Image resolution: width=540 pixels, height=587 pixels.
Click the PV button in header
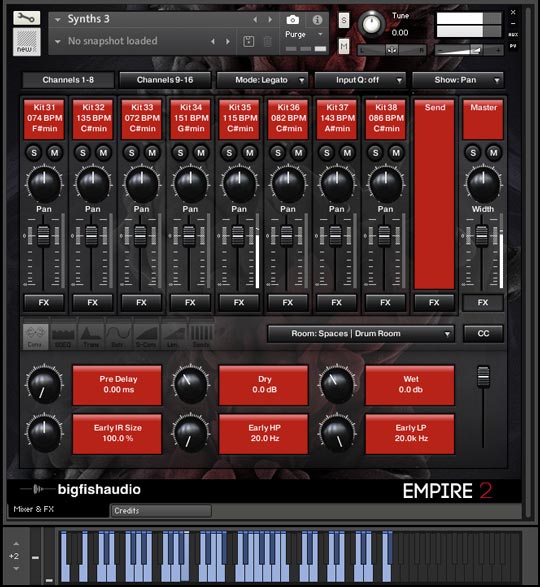[513, 46]
